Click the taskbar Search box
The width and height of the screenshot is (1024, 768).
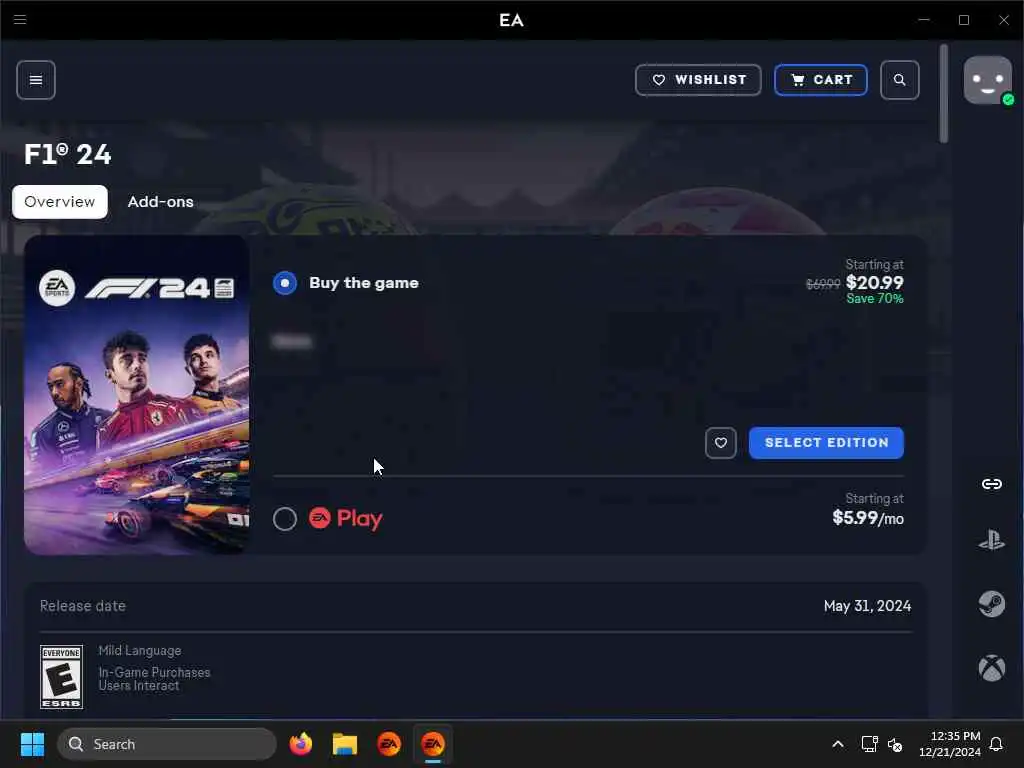[x=167, y=744]
